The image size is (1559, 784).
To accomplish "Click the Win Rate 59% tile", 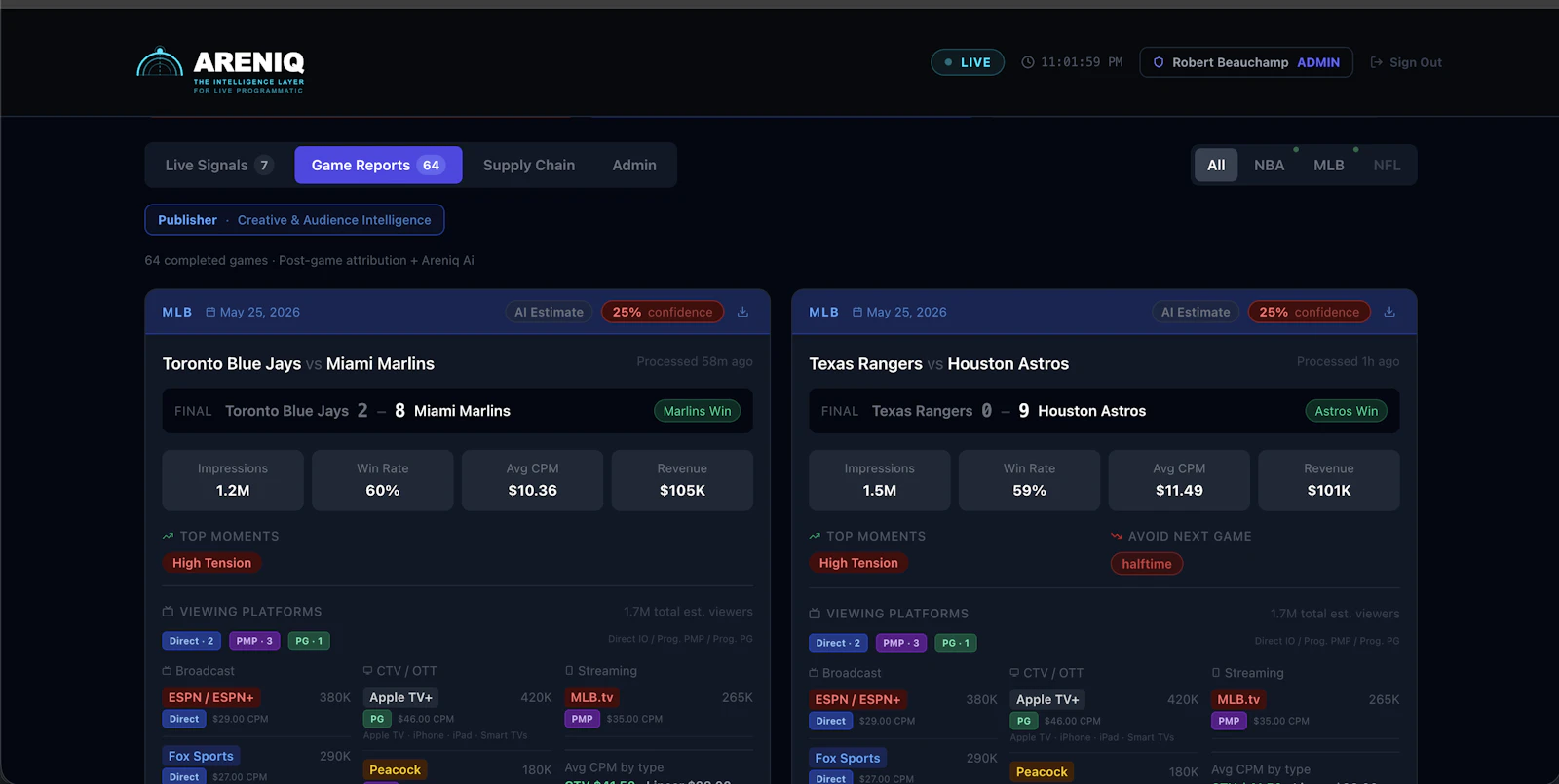I will pyautogui.click(x=1029, y=480).
